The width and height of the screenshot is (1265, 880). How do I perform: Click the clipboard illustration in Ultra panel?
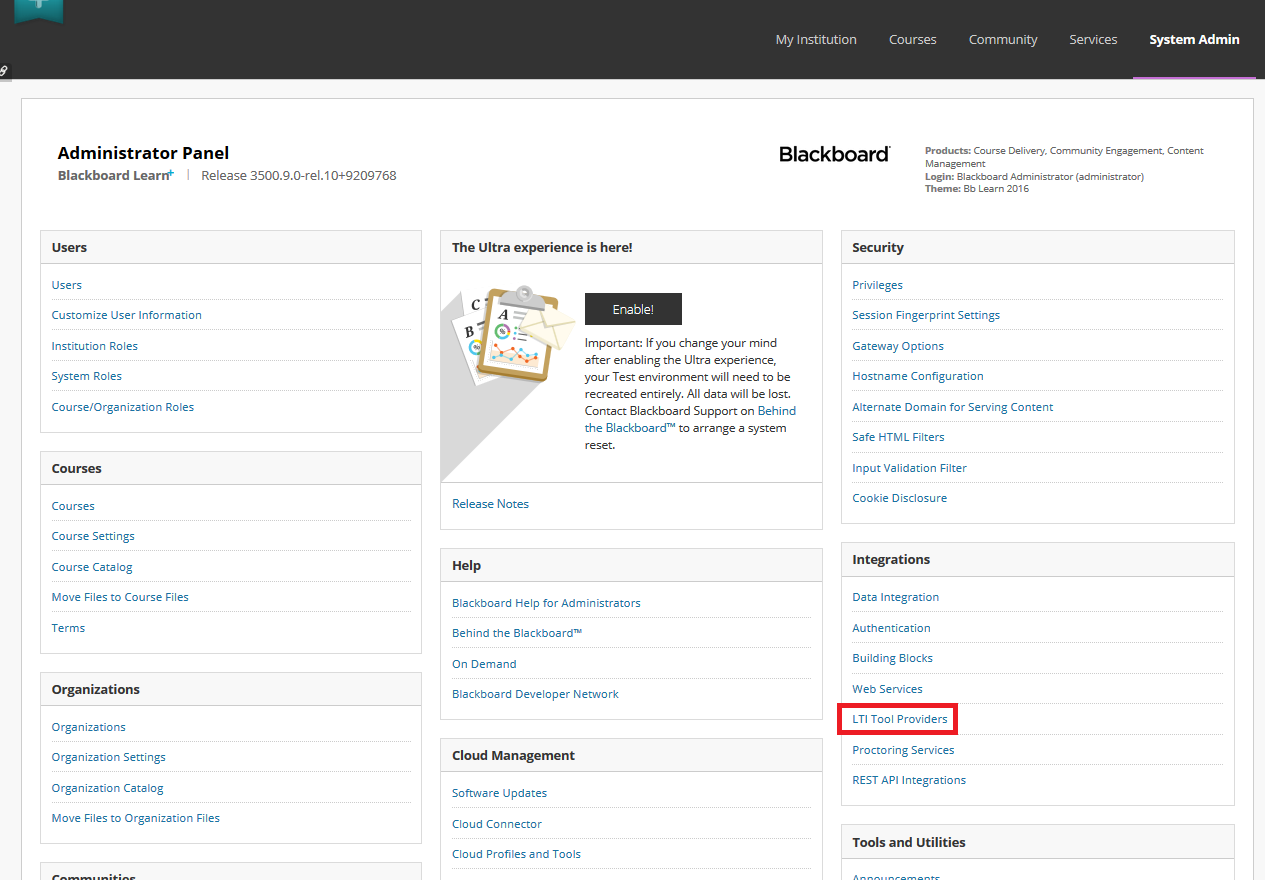tap(513, 334)
